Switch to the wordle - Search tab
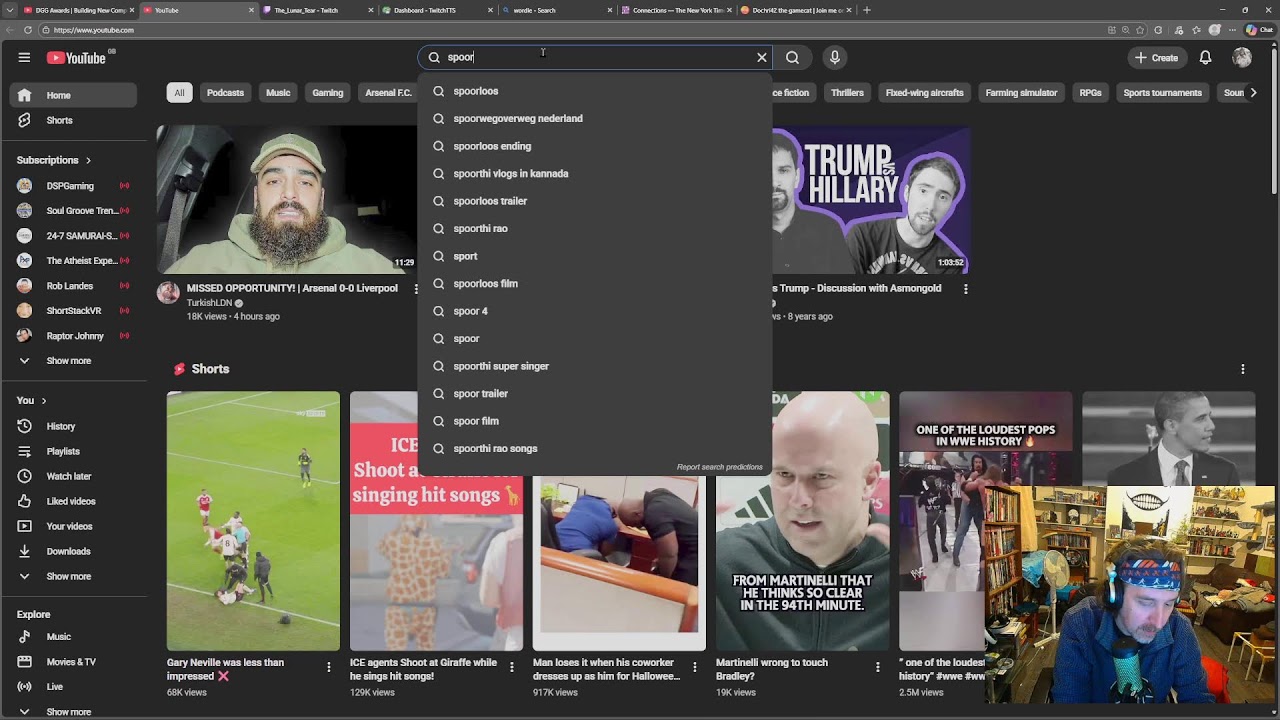This screenshot has height=720, width=1280. [556, 10]
